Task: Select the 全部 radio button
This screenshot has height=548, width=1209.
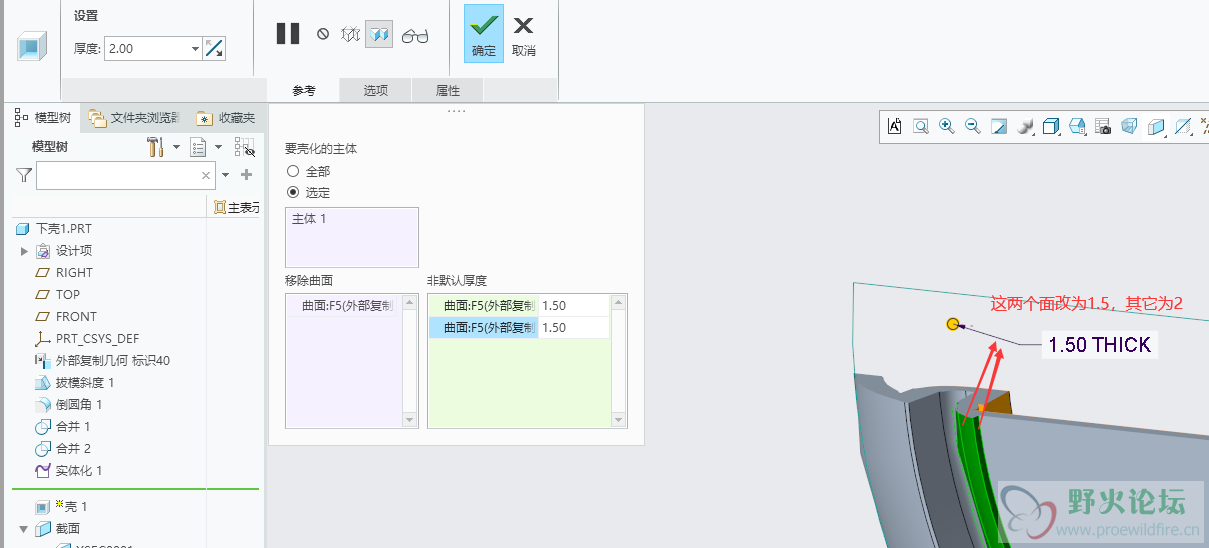Action: 293,171
